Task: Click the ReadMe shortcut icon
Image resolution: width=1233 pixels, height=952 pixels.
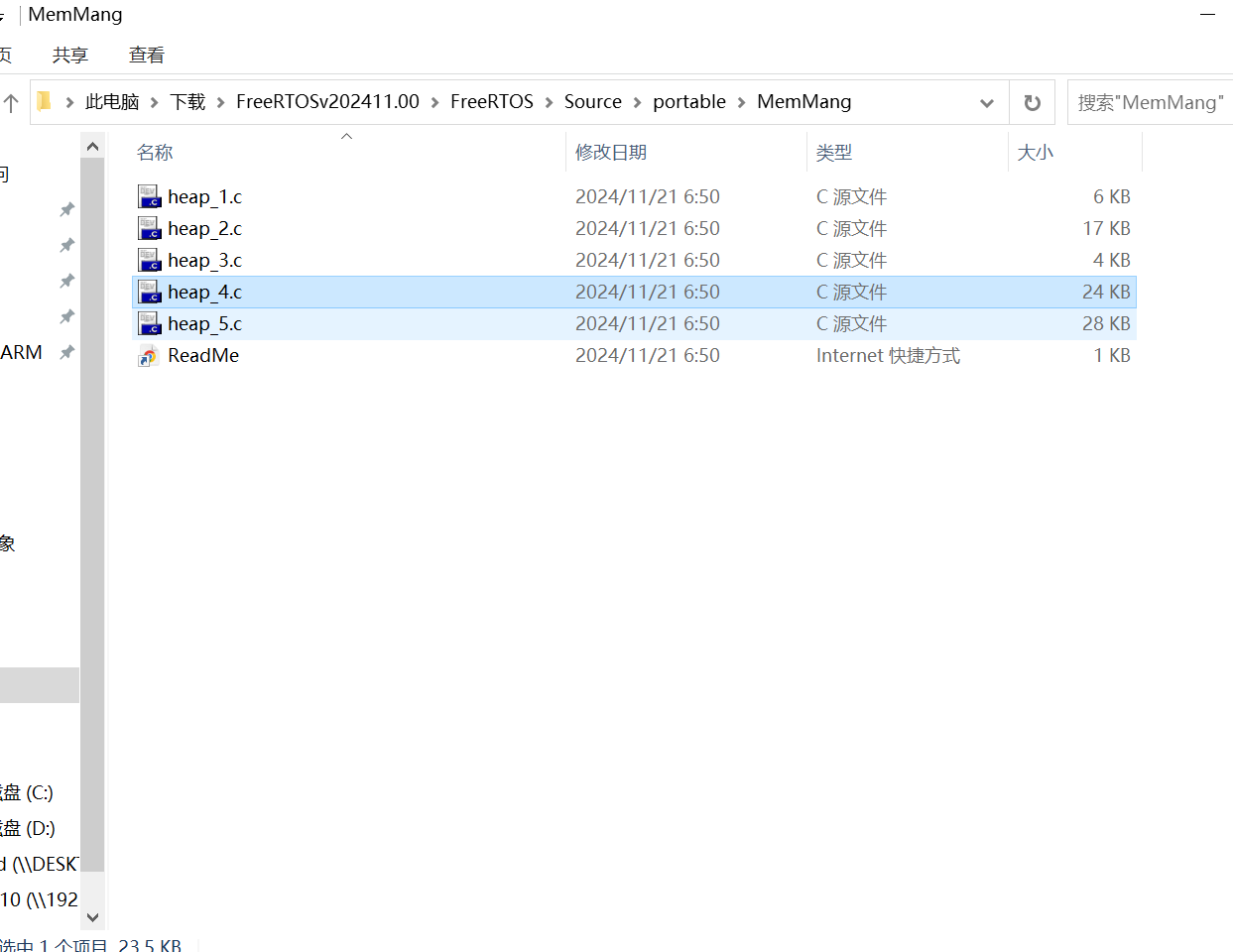Action: coord(149,356)
